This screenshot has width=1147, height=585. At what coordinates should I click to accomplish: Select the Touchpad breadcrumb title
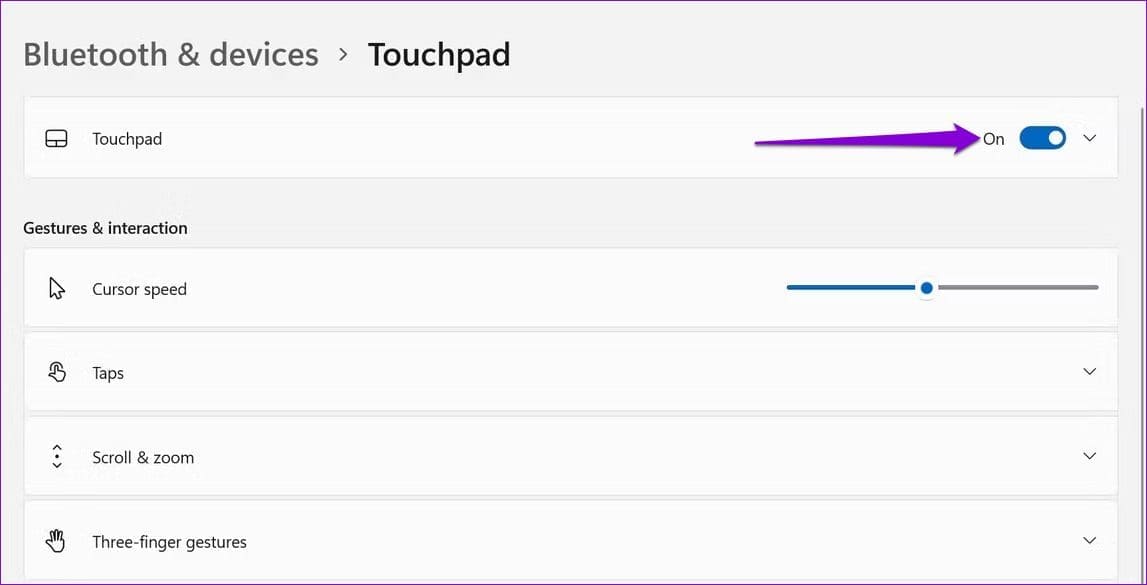439,54
